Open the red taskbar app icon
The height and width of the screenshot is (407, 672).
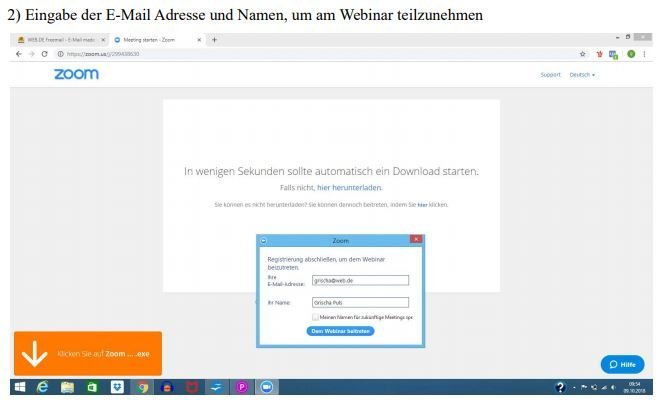(192, 387)
